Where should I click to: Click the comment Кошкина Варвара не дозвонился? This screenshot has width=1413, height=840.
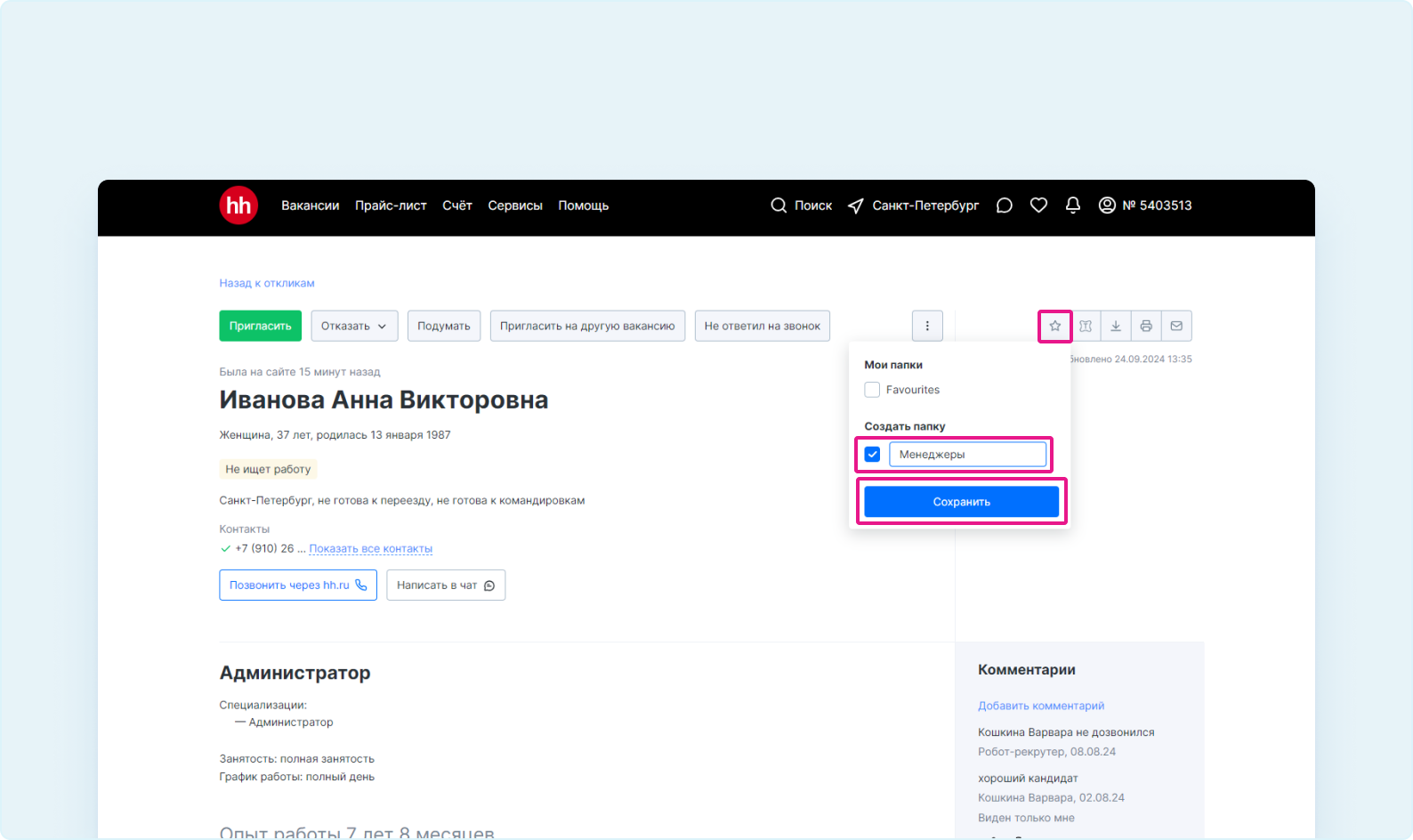[x=1066, y=732]
